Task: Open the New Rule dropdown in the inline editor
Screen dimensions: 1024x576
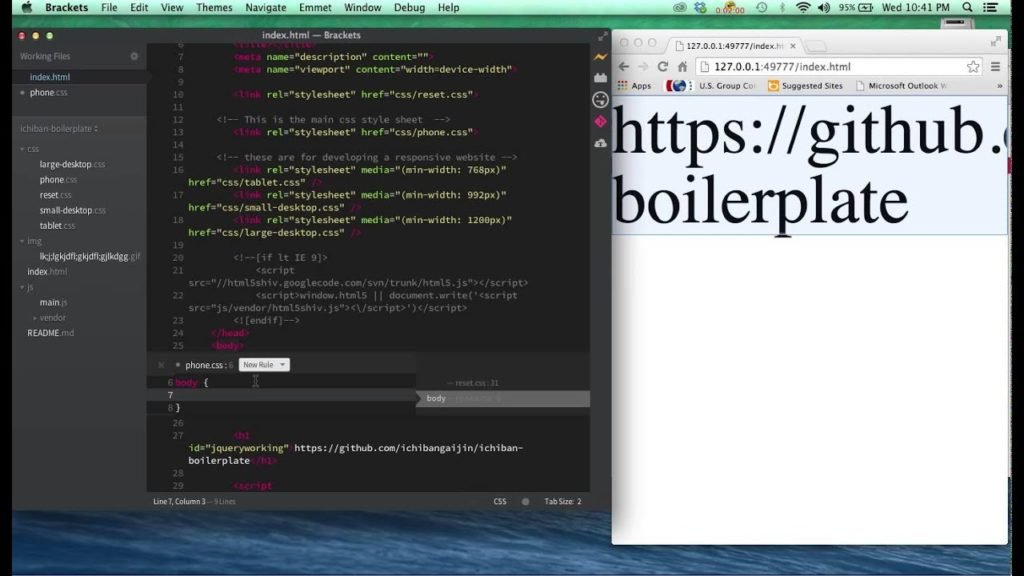Action: (x=263, y=364)
